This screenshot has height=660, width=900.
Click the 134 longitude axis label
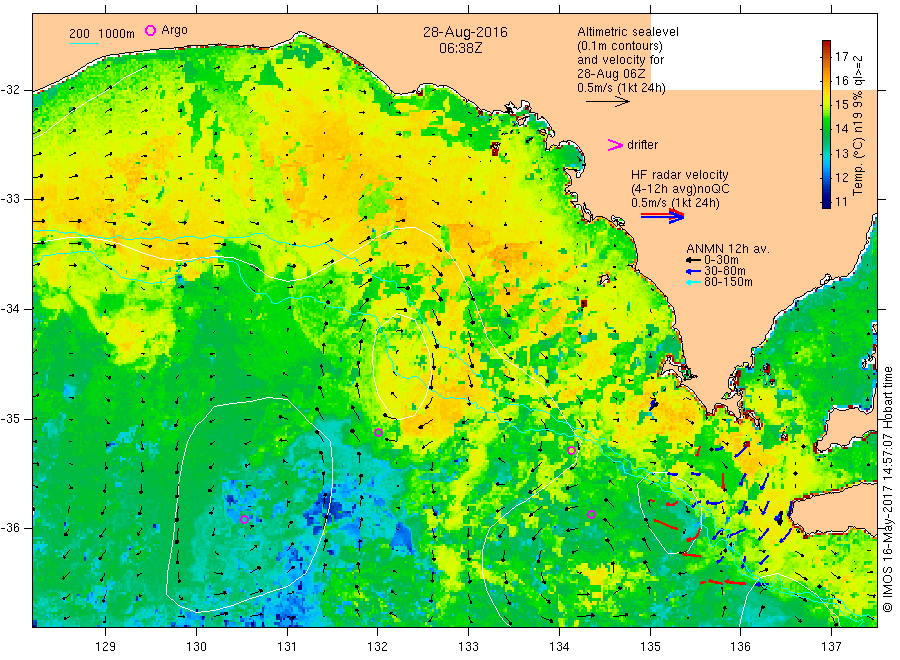pos(559,647)
